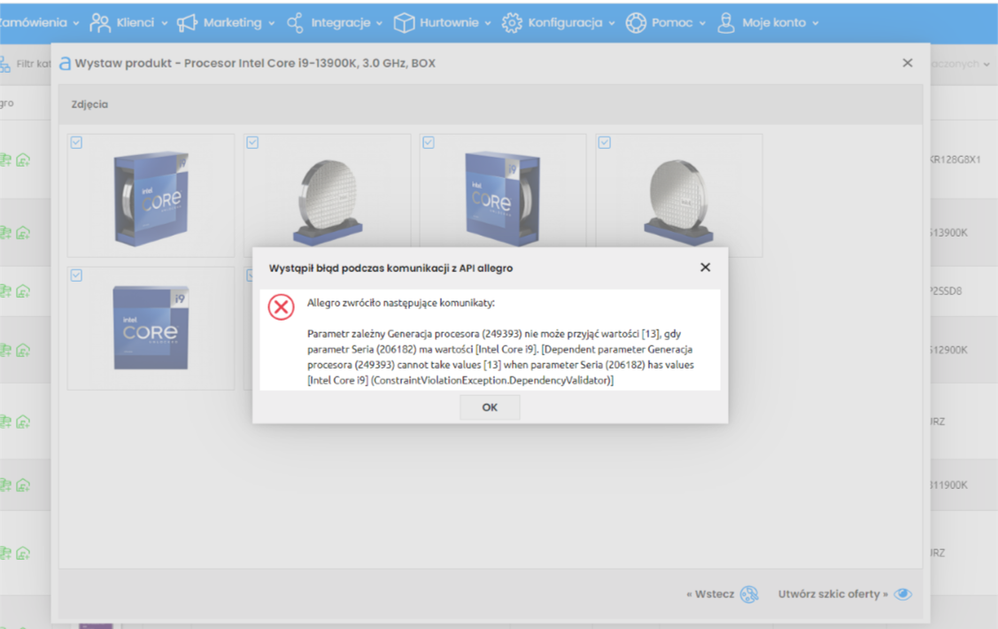Expand the Klienci menu chevron
This screenshot has width=998, height=629.
[x=164, y=24]
